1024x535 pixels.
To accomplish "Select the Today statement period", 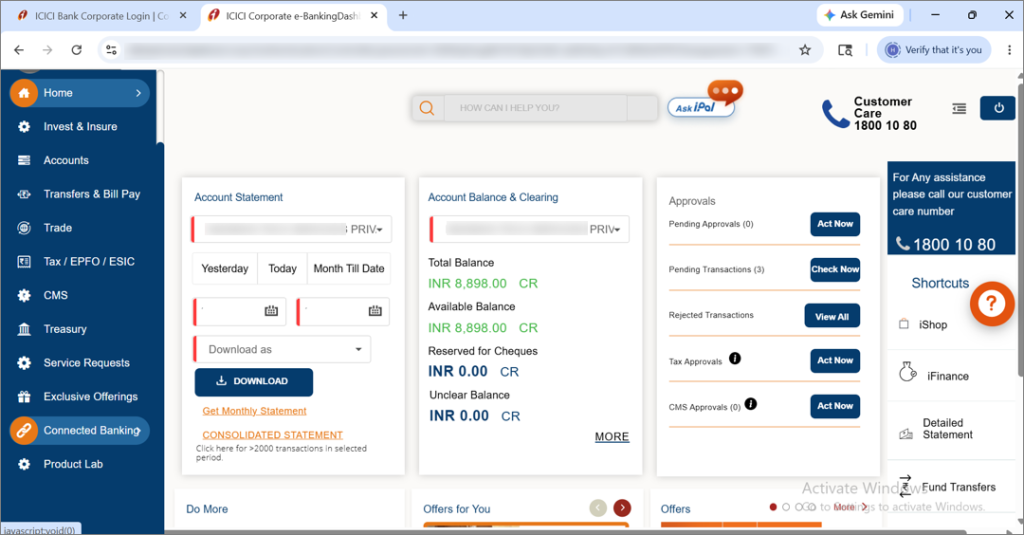I will coord(282,268).
